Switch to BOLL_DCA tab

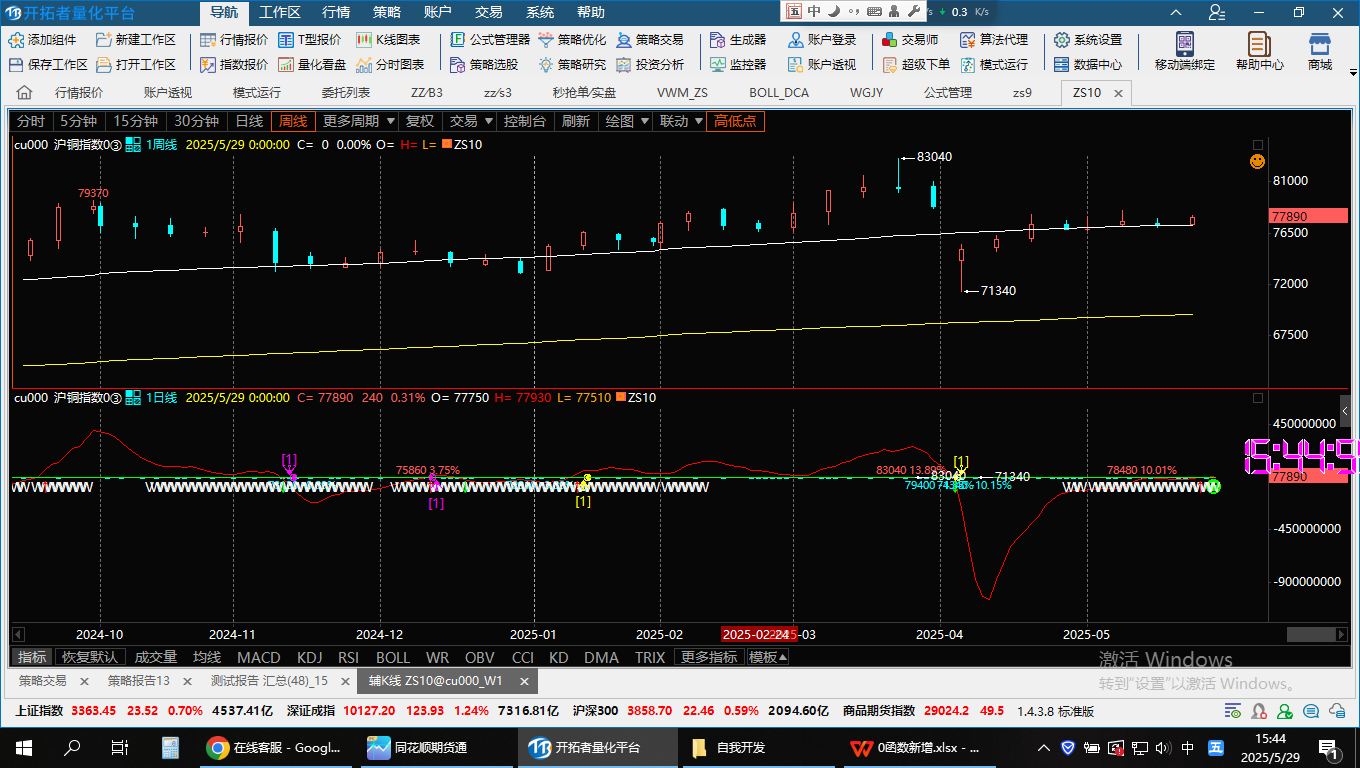779,92
